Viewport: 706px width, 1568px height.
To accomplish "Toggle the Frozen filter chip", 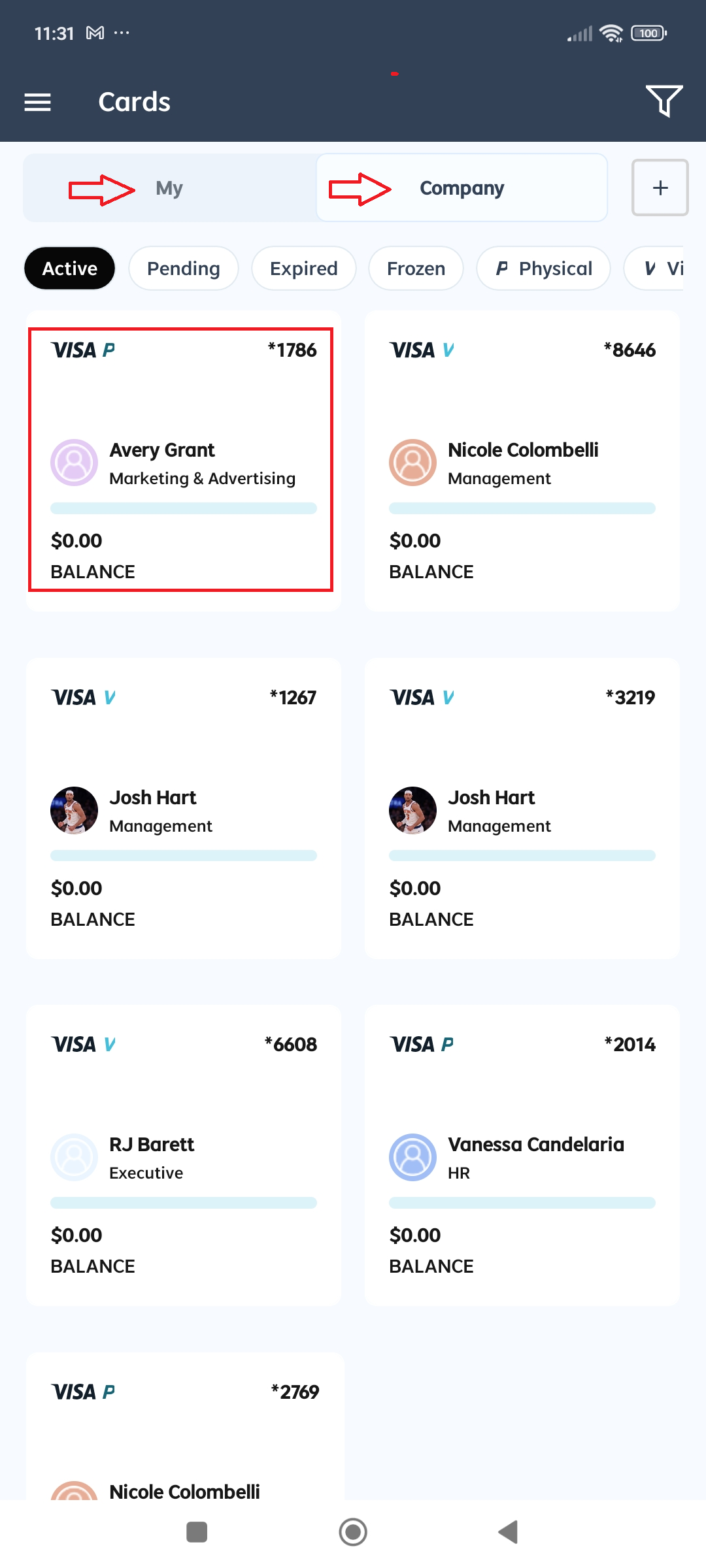I will point(416,269).
